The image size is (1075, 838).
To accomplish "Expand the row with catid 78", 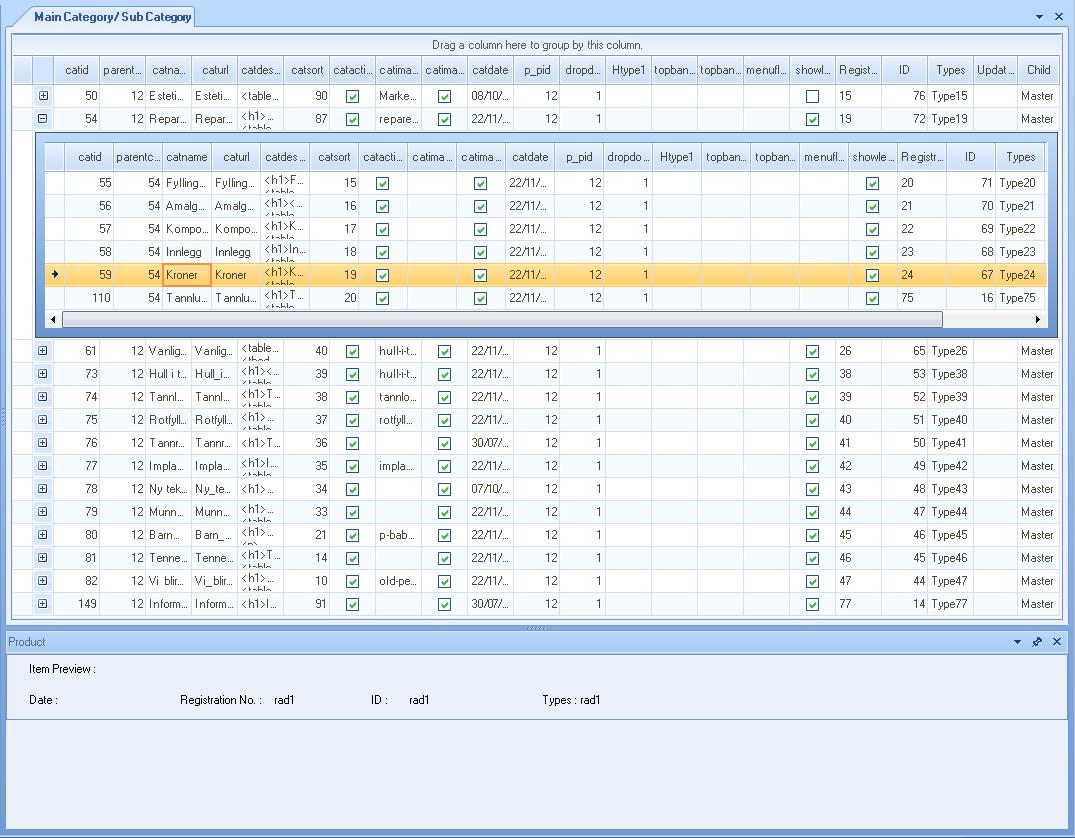I will (x=43, y=488).
